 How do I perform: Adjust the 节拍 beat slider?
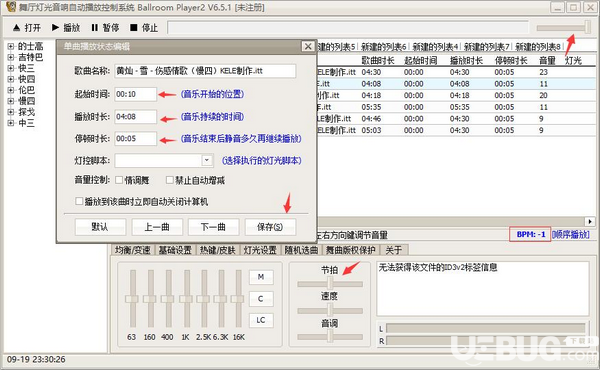click(x=330, y=284)
